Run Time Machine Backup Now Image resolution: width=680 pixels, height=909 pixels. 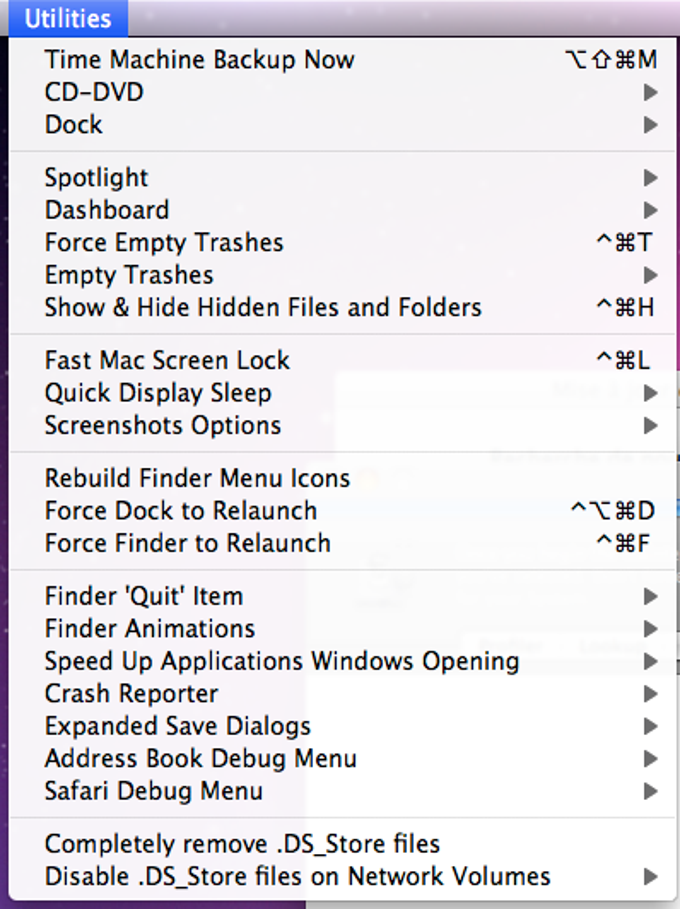tap(343, 60)
